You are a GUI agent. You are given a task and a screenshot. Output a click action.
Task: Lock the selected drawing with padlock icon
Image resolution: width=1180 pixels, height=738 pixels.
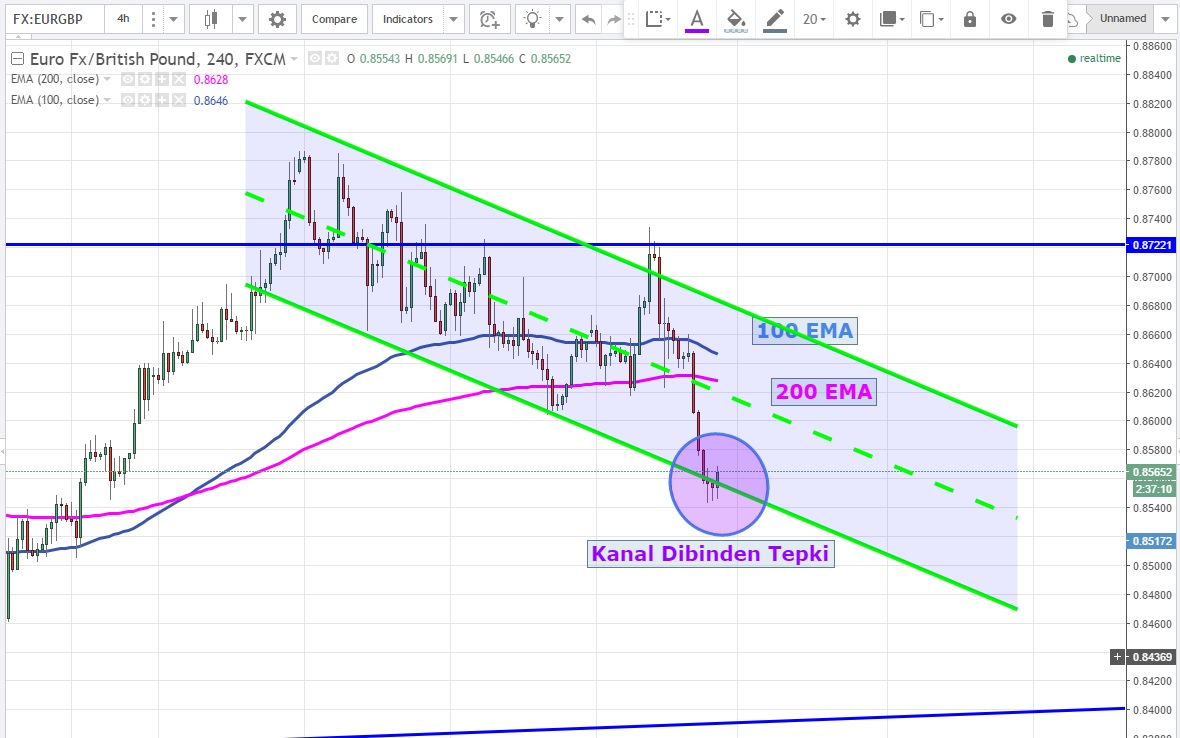969,19
